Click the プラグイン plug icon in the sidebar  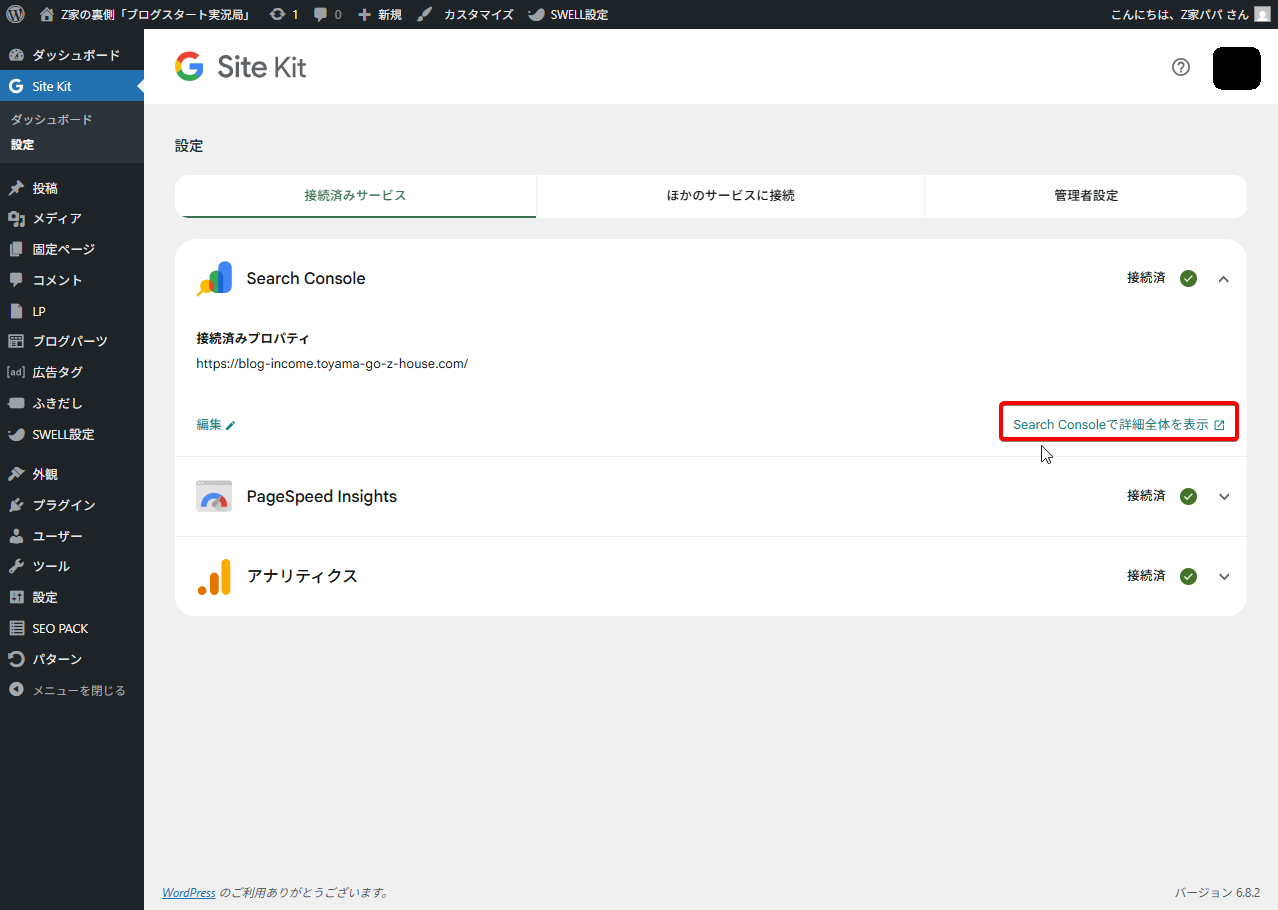16,505
